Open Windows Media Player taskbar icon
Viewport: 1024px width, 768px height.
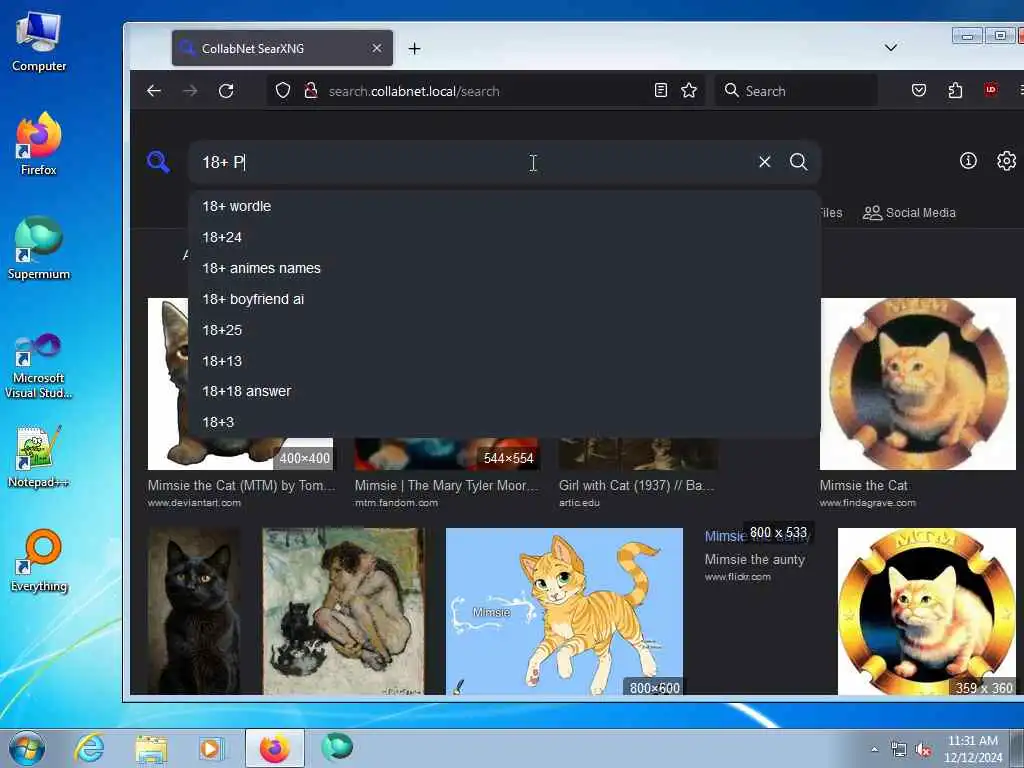coord(211,748)
